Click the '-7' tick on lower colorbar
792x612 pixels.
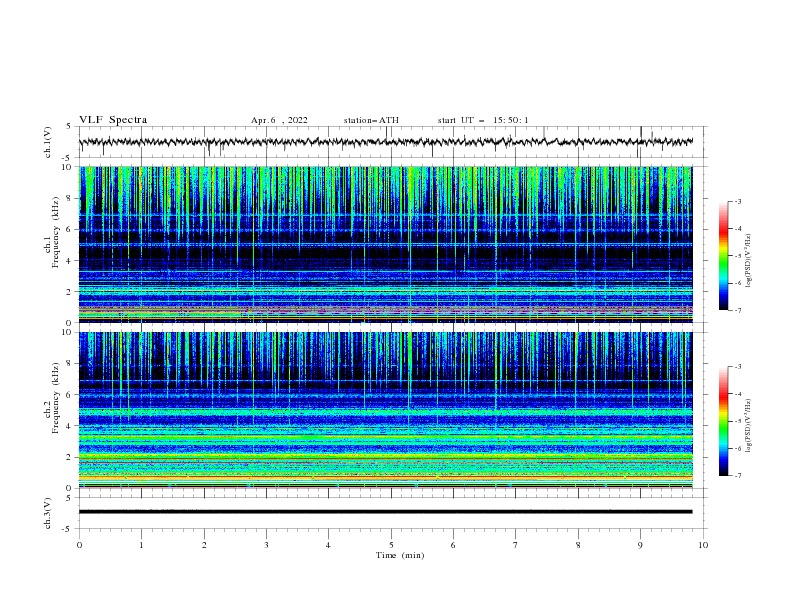[x=737, y=476]
